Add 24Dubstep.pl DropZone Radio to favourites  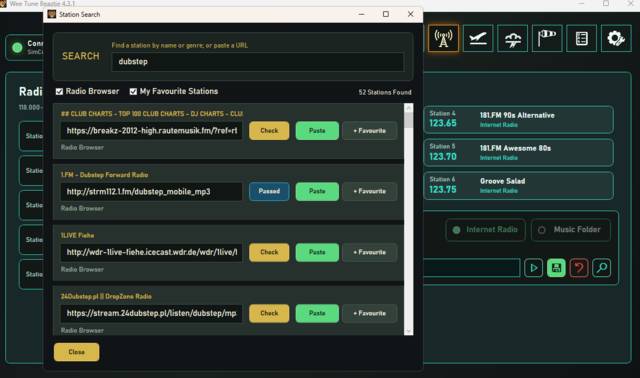(369, 313)
